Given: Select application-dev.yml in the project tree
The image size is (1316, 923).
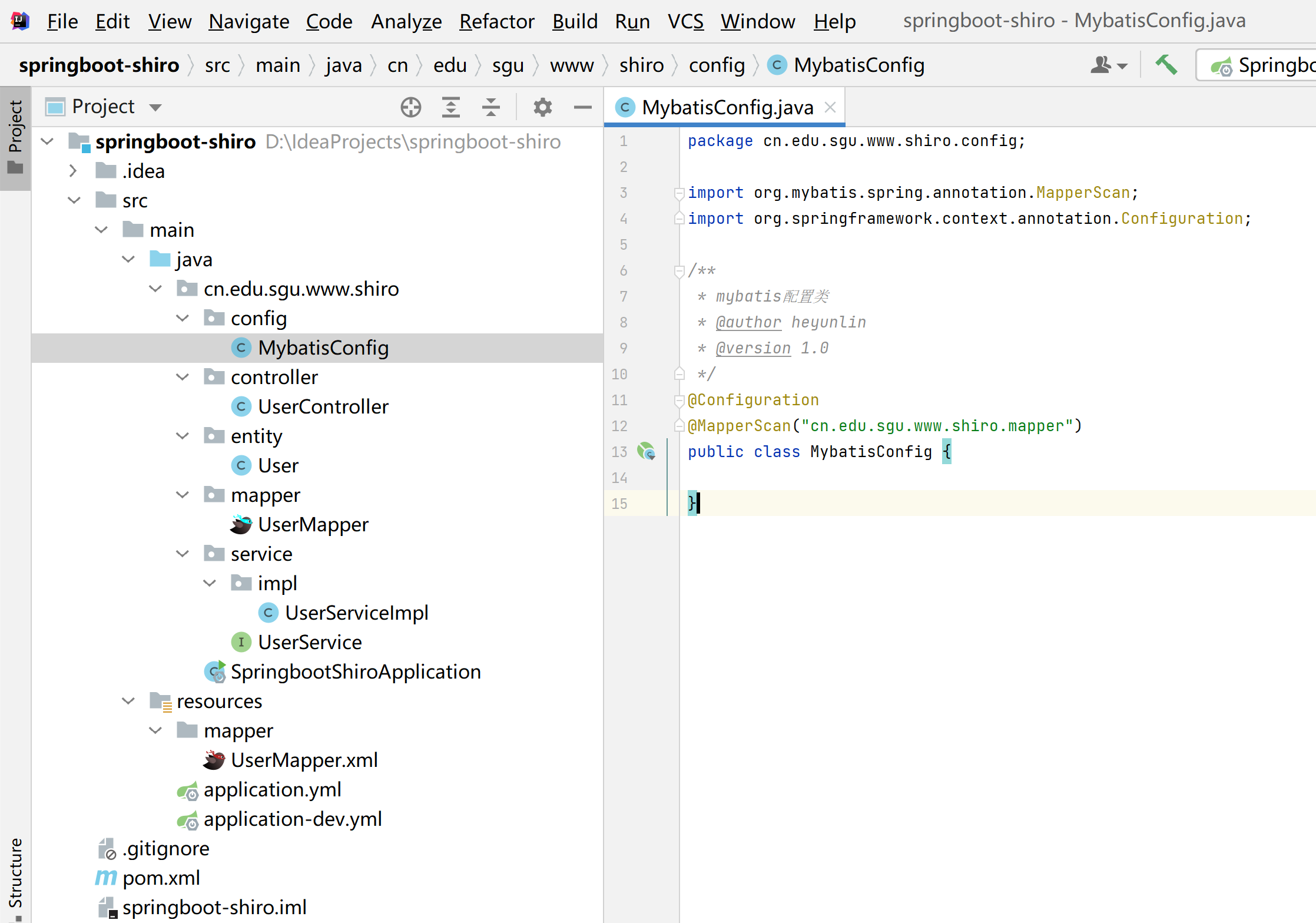Looking at the screenshot, I should (292, 819).
